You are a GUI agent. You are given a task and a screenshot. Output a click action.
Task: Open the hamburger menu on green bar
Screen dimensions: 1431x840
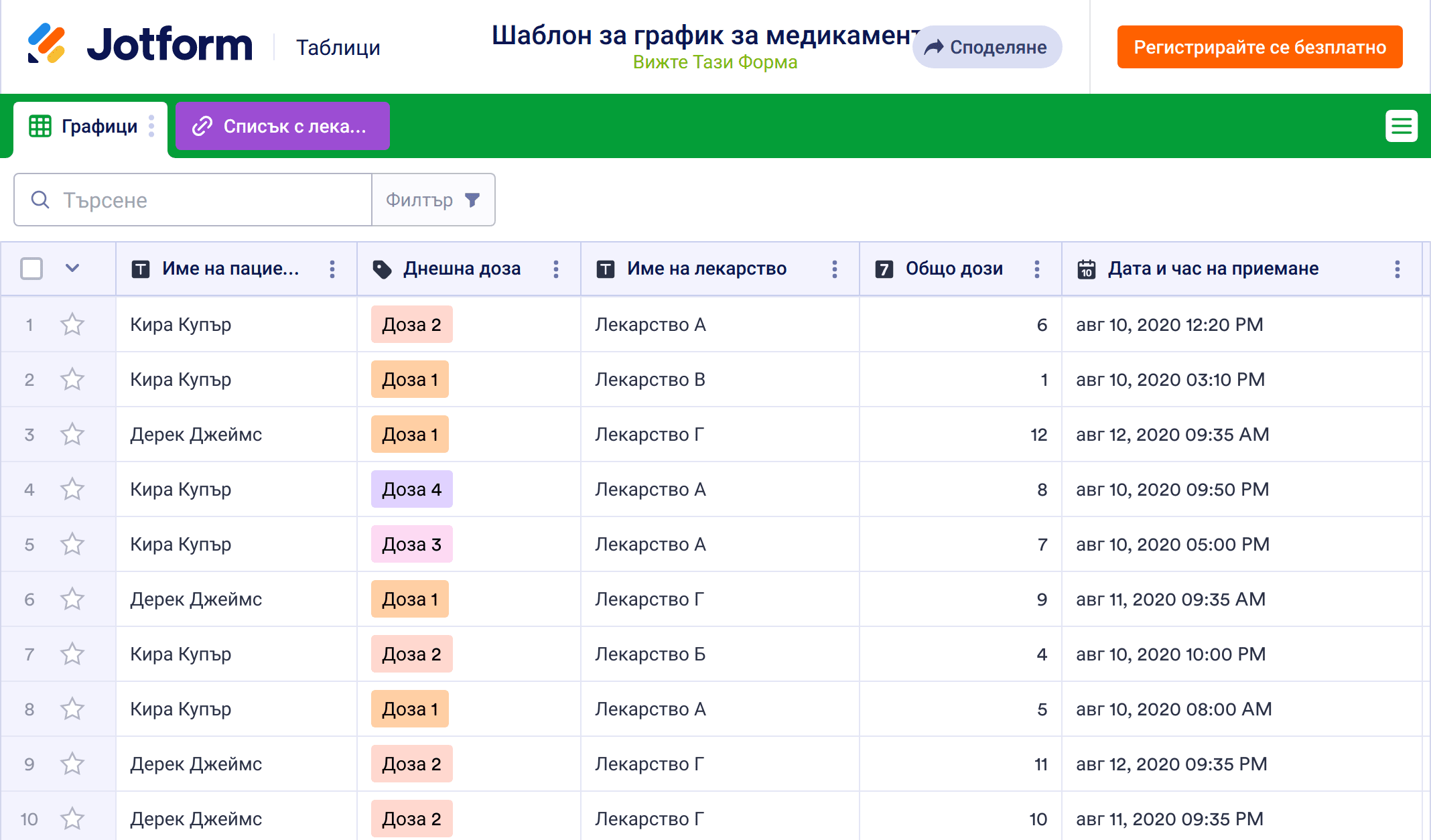[x=1401, y=126]
